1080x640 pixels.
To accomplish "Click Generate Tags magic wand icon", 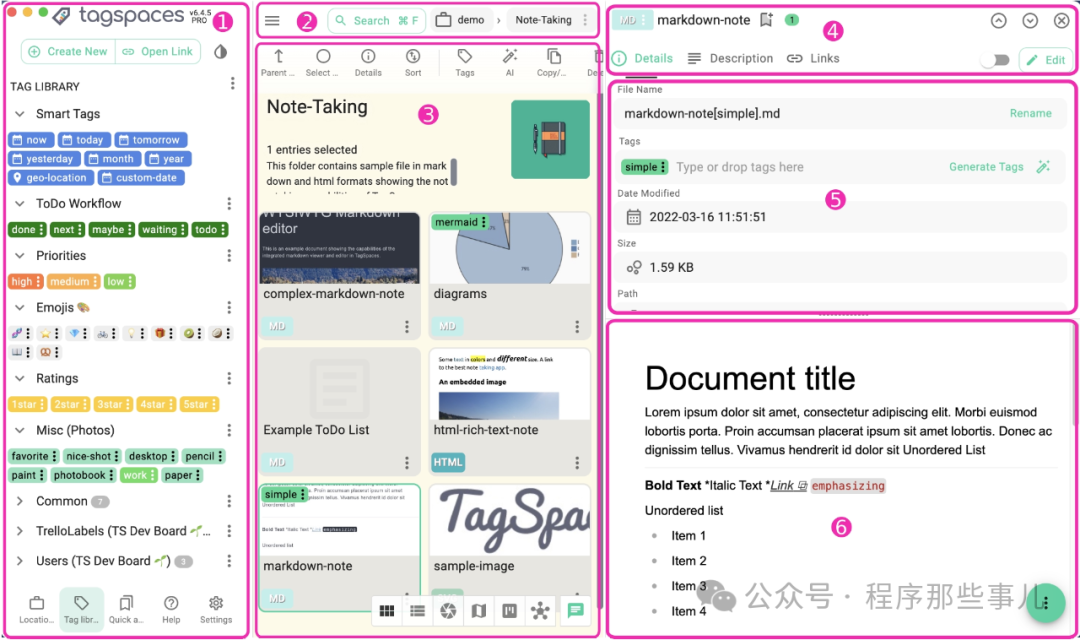I will click(1043, 167).
